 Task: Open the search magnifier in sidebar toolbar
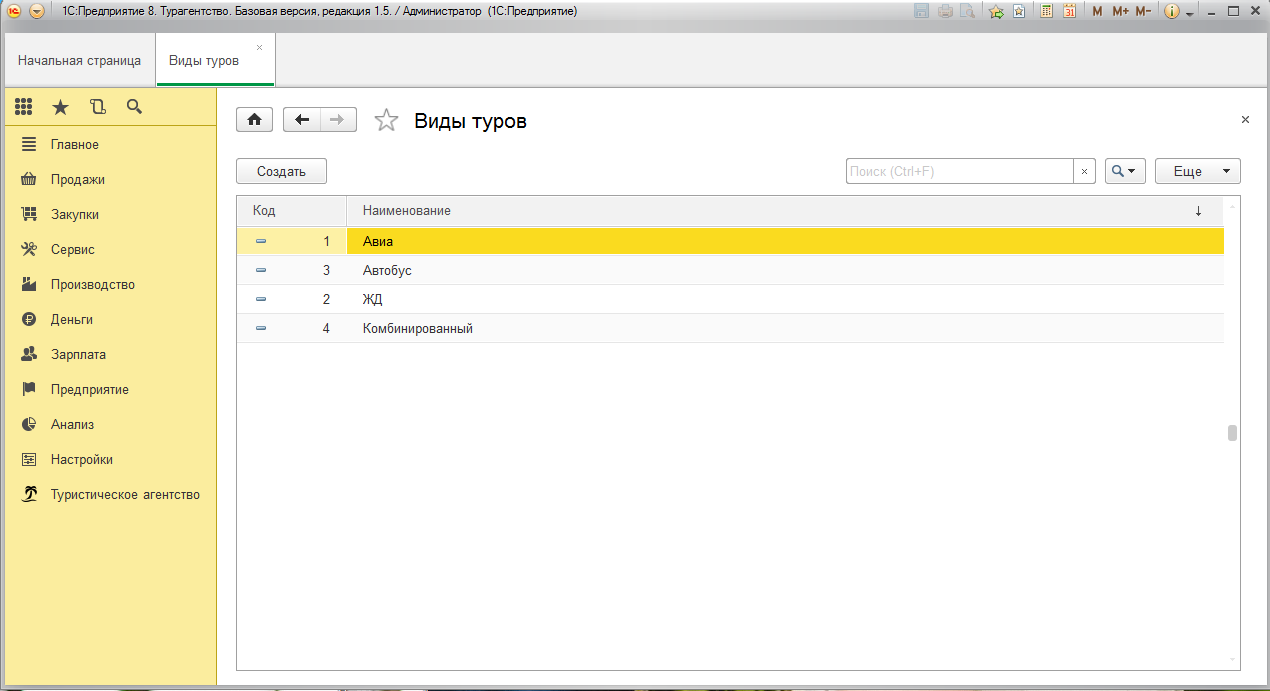pyautogui.click(x=134, y=107)
